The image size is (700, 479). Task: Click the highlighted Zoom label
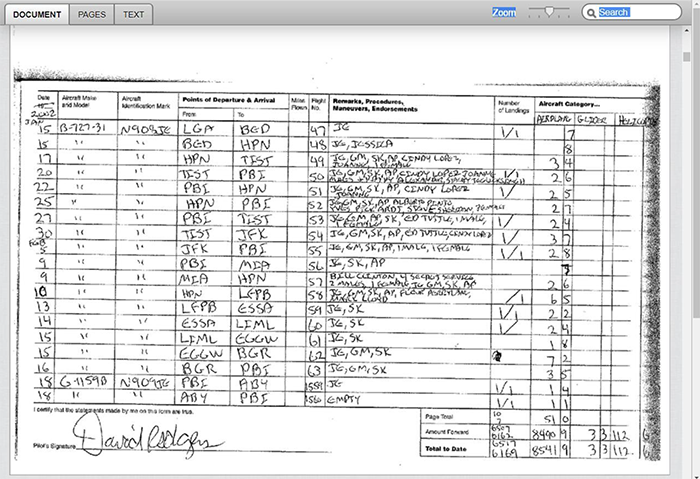pyautogui.click(x=504, y=13)
